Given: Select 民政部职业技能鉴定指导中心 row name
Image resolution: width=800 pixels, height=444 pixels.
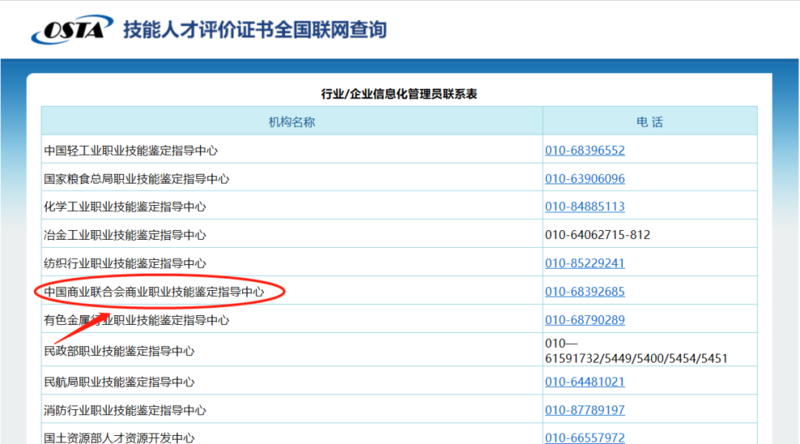Looking at the screenshot, I should coord(119,351).
